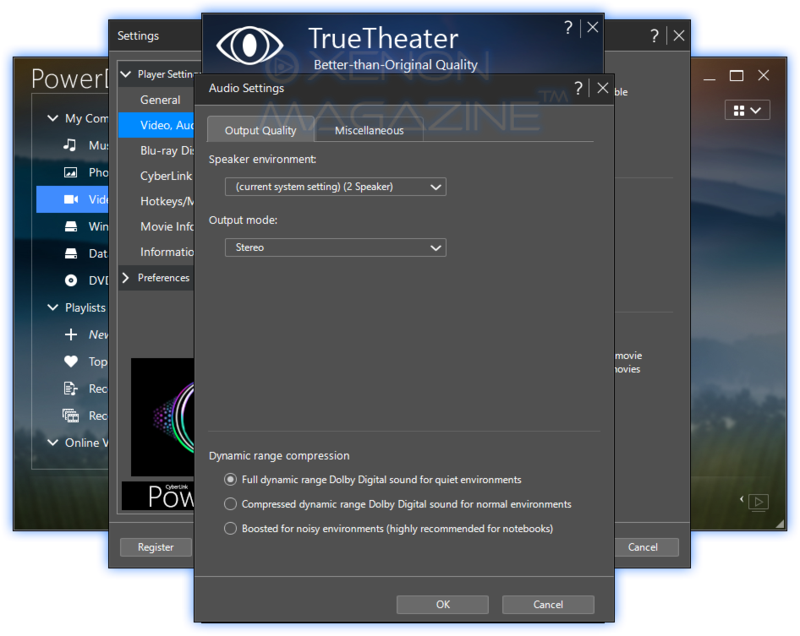Select Hotkeys item in Settings list
800x636 pixels.
pyautogui.click(x=156, y=201)
